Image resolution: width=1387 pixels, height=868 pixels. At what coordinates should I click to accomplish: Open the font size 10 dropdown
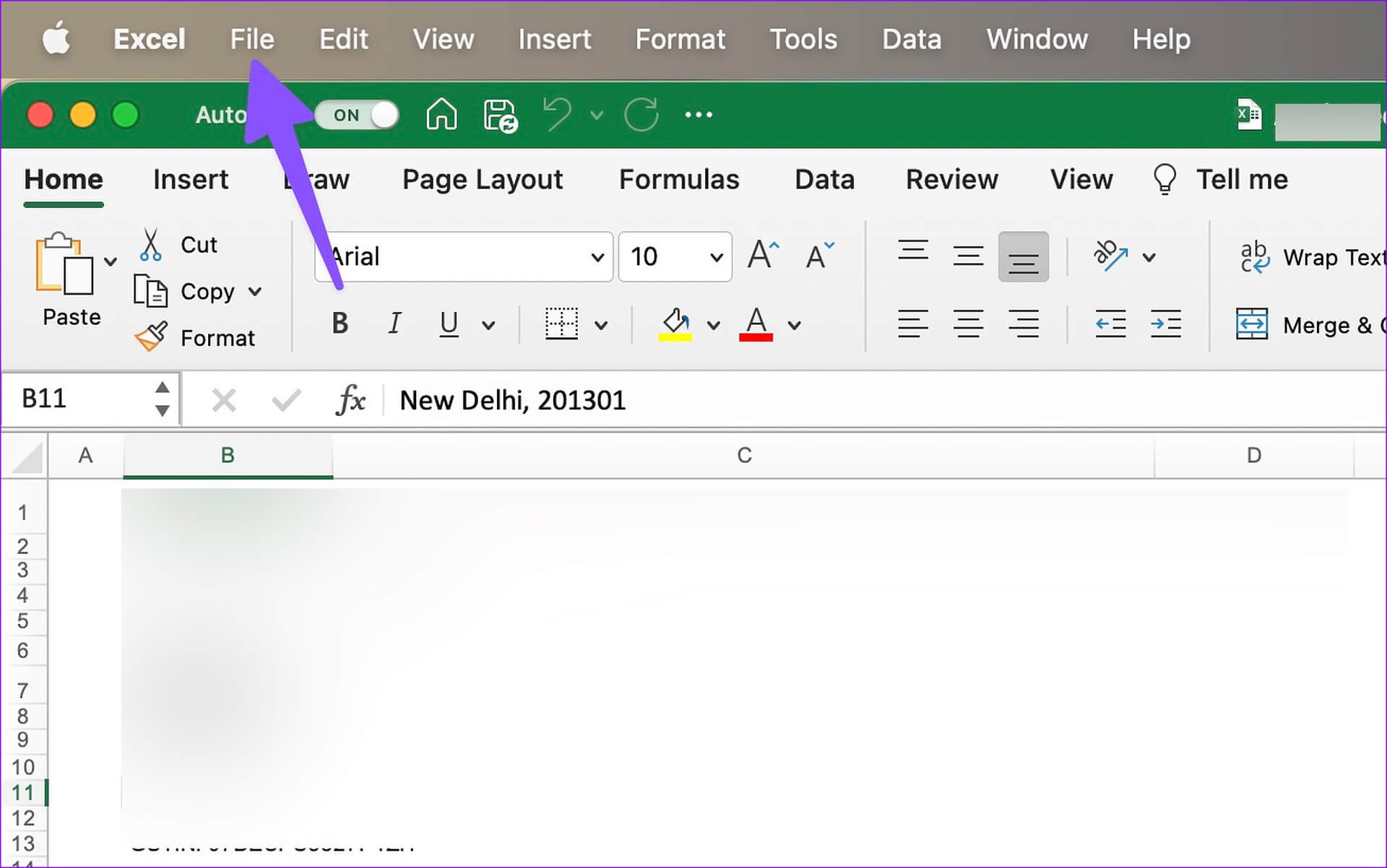tap(716, 257)
